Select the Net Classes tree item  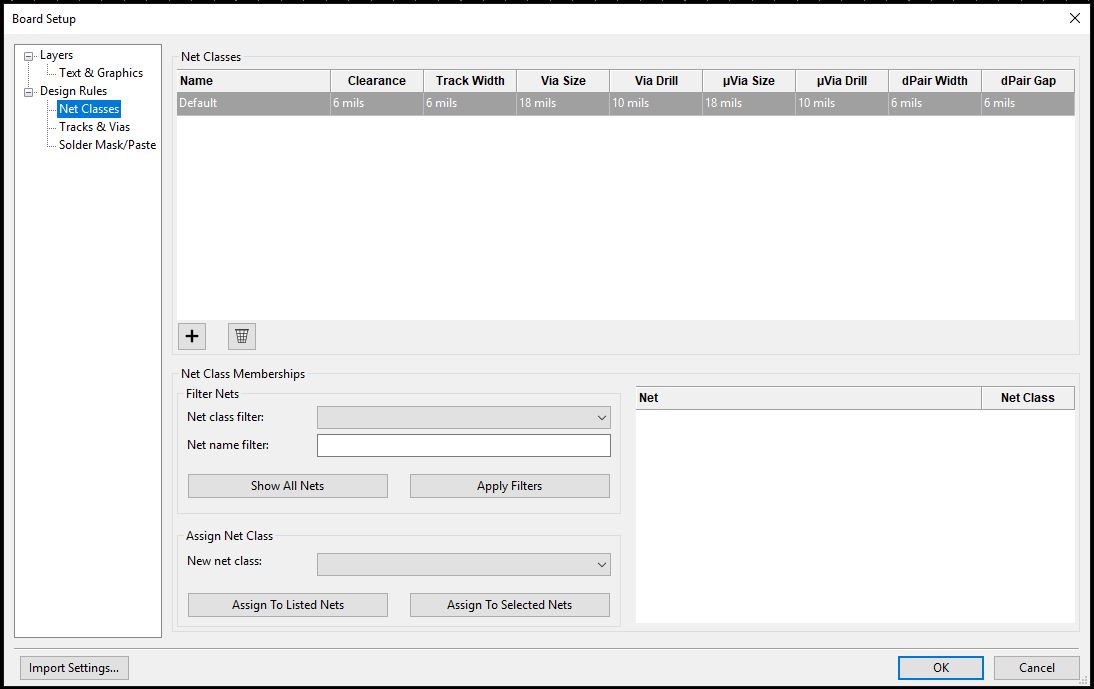(89, 109)
